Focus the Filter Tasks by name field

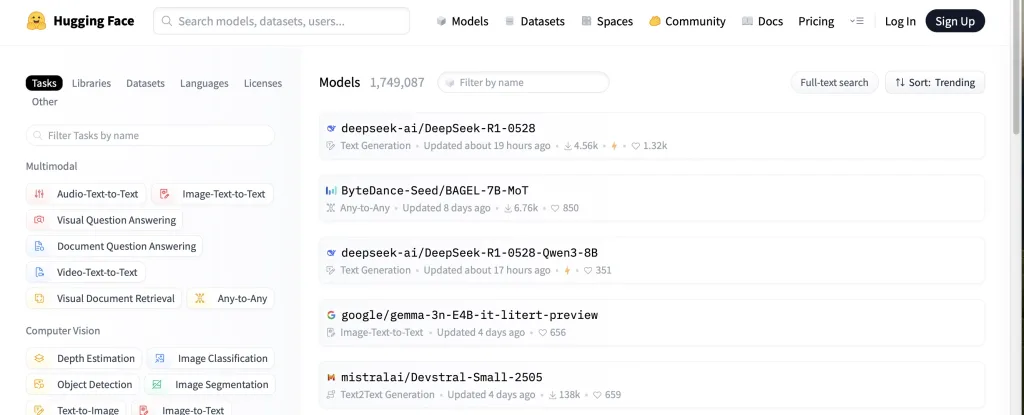(x=150, y=135)
